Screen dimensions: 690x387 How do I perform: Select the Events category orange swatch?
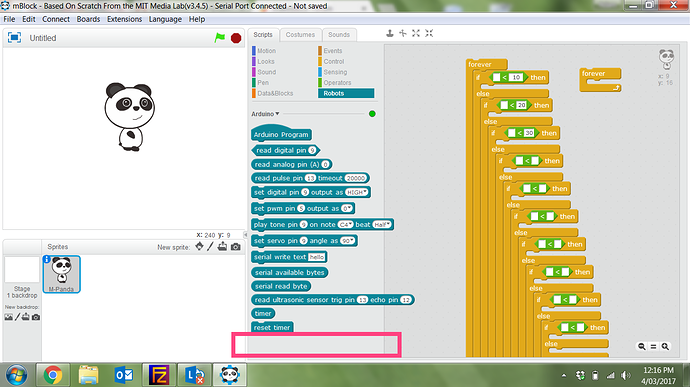[x=320, y=51]
